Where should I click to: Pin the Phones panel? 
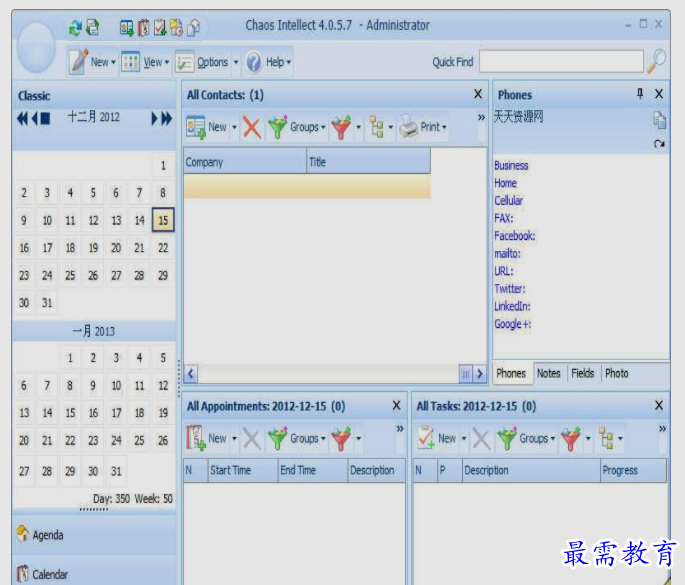[x=640, y=93]
